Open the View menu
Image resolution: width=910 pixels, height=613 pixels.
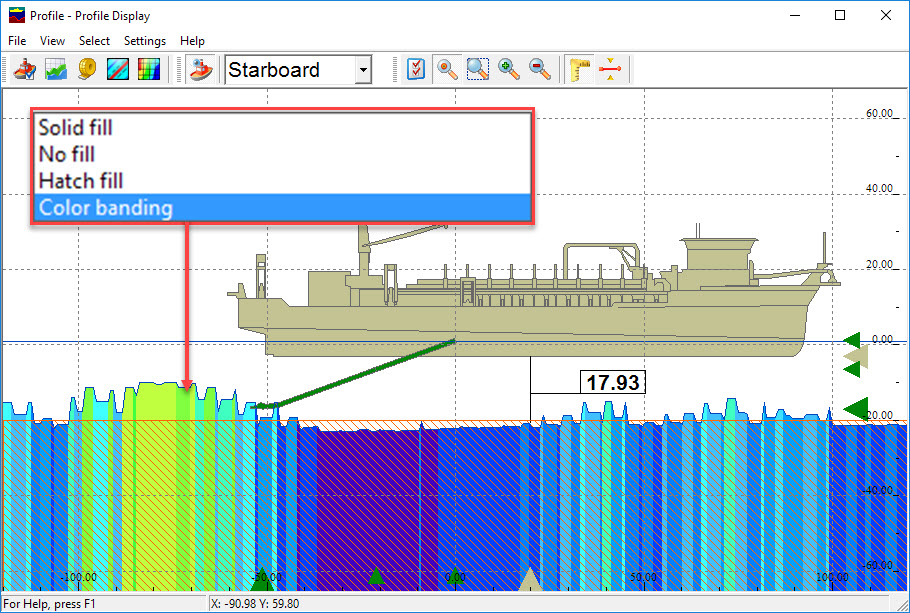click(52, 41)
